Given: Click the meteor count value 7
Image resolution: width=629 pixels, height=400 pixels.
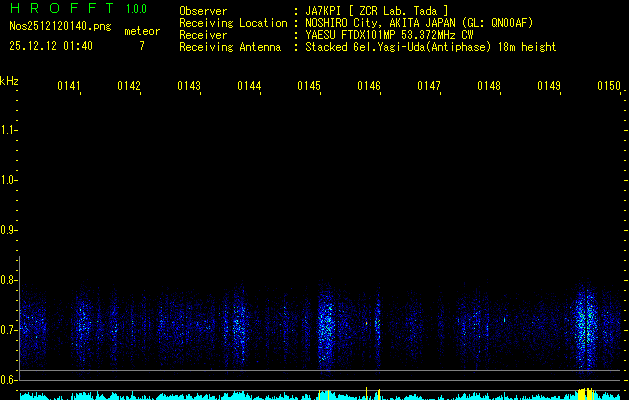Looking at the screenshot, I should point(141,46).
